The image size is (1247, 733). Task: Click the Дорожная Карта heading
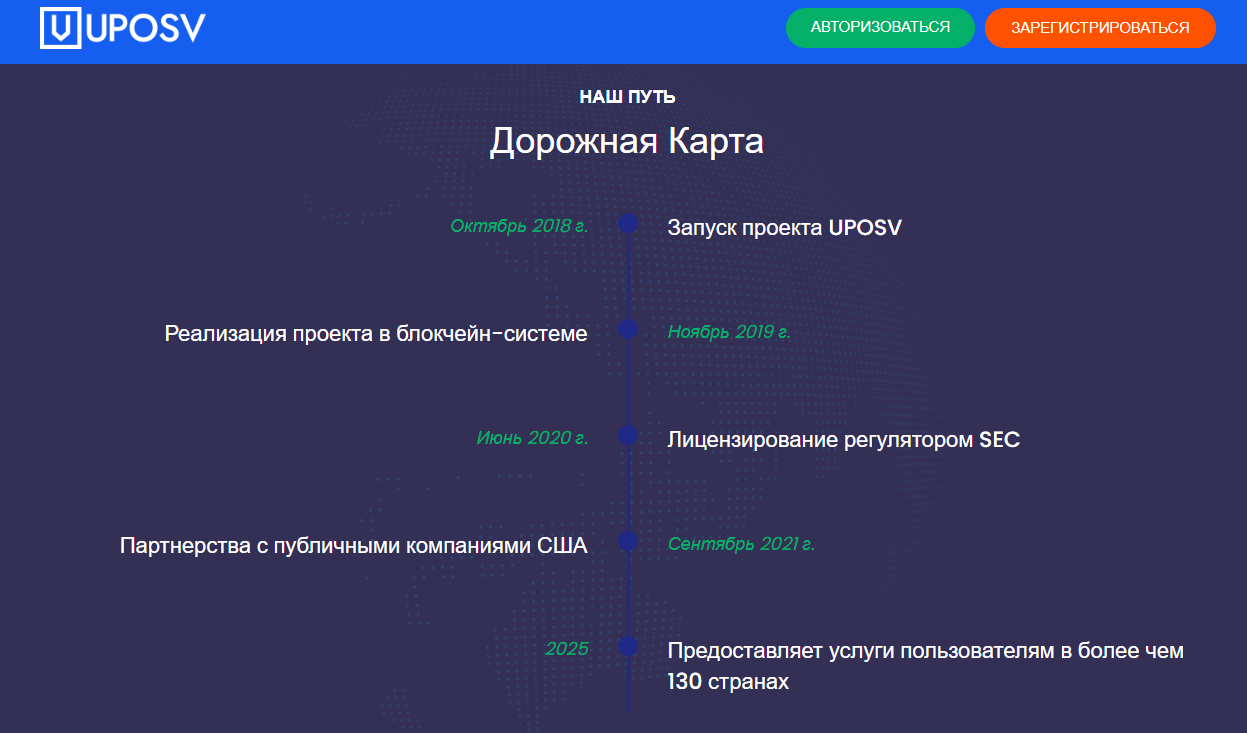(x=626, y=141)
